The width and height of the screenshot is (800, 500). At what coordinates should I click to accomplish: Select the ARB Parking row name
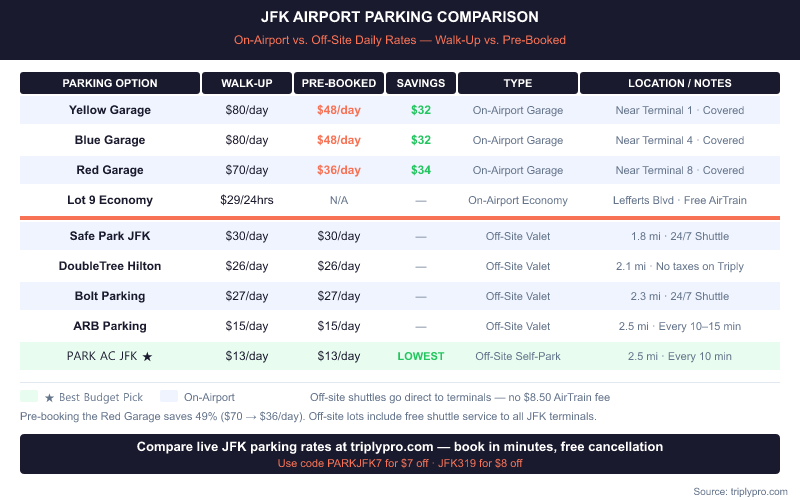[x=110, y=326]
